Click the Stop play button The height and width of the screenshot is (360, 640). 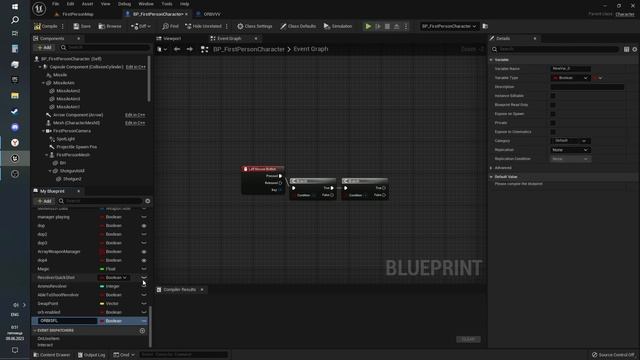pyautogui.click(x=387, y=26)
